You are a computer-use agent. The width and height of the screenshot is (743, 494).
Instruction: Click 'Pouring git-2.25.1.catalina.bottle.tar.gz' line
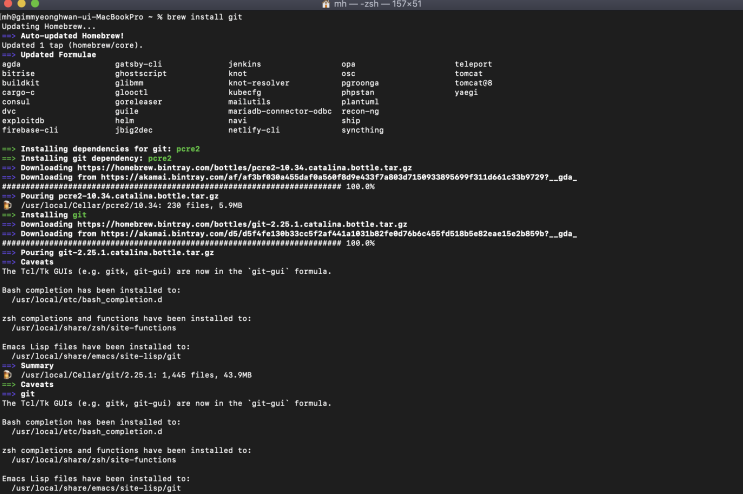pyautogui.click(x=108, y=252)
